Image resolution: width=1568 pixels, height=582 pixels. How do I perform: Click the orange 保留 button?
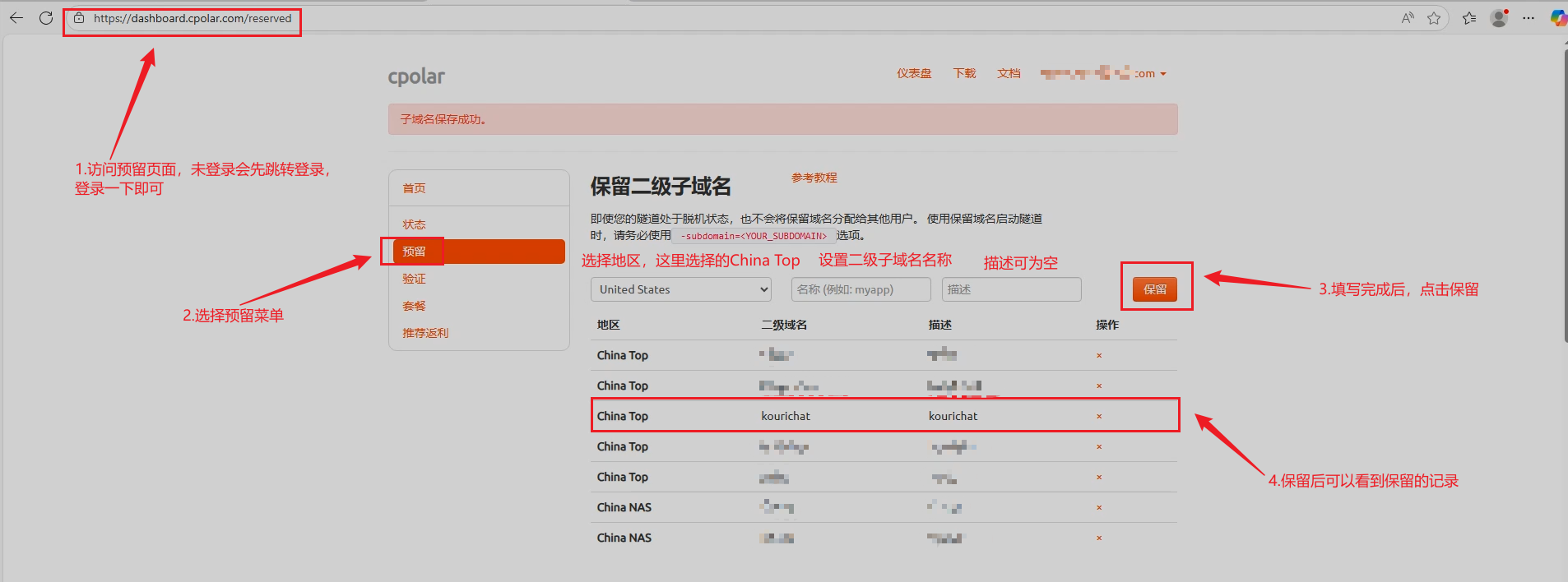pyautogui.click(x=1155, y=289)
